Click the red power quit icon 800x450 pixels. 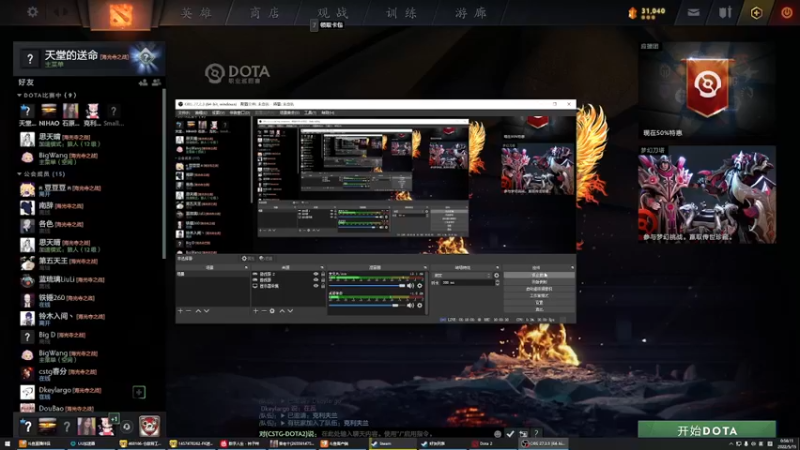pos(787,12)
